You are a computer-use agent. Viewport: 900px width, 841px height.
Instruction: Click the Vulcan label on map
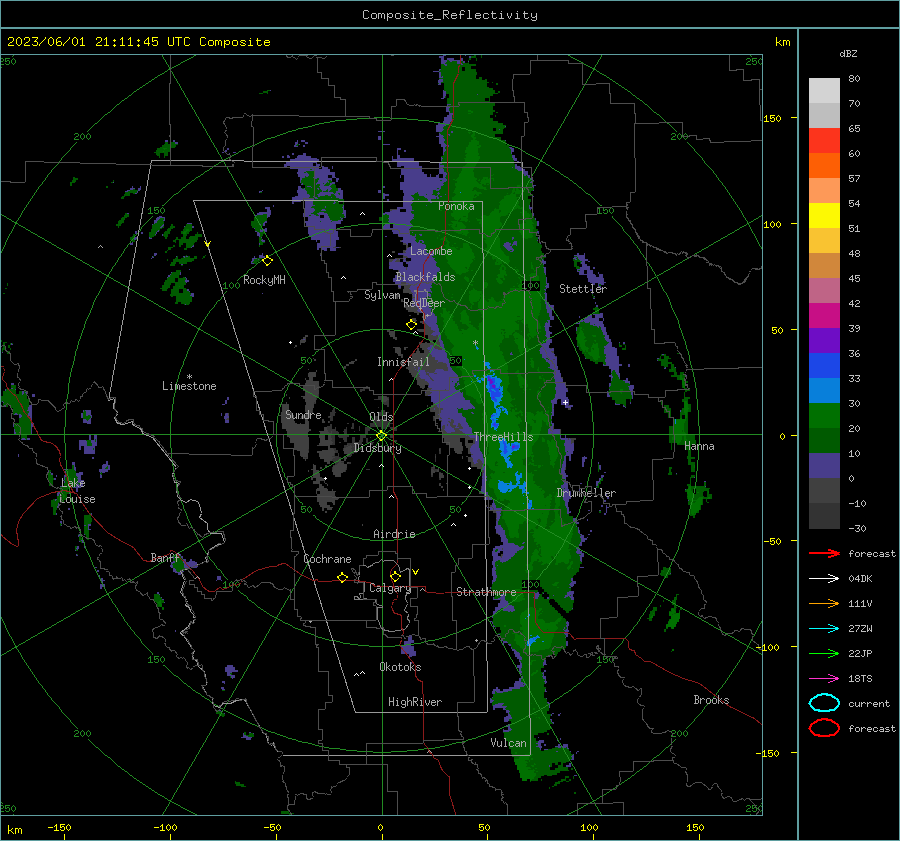point(508,743)
